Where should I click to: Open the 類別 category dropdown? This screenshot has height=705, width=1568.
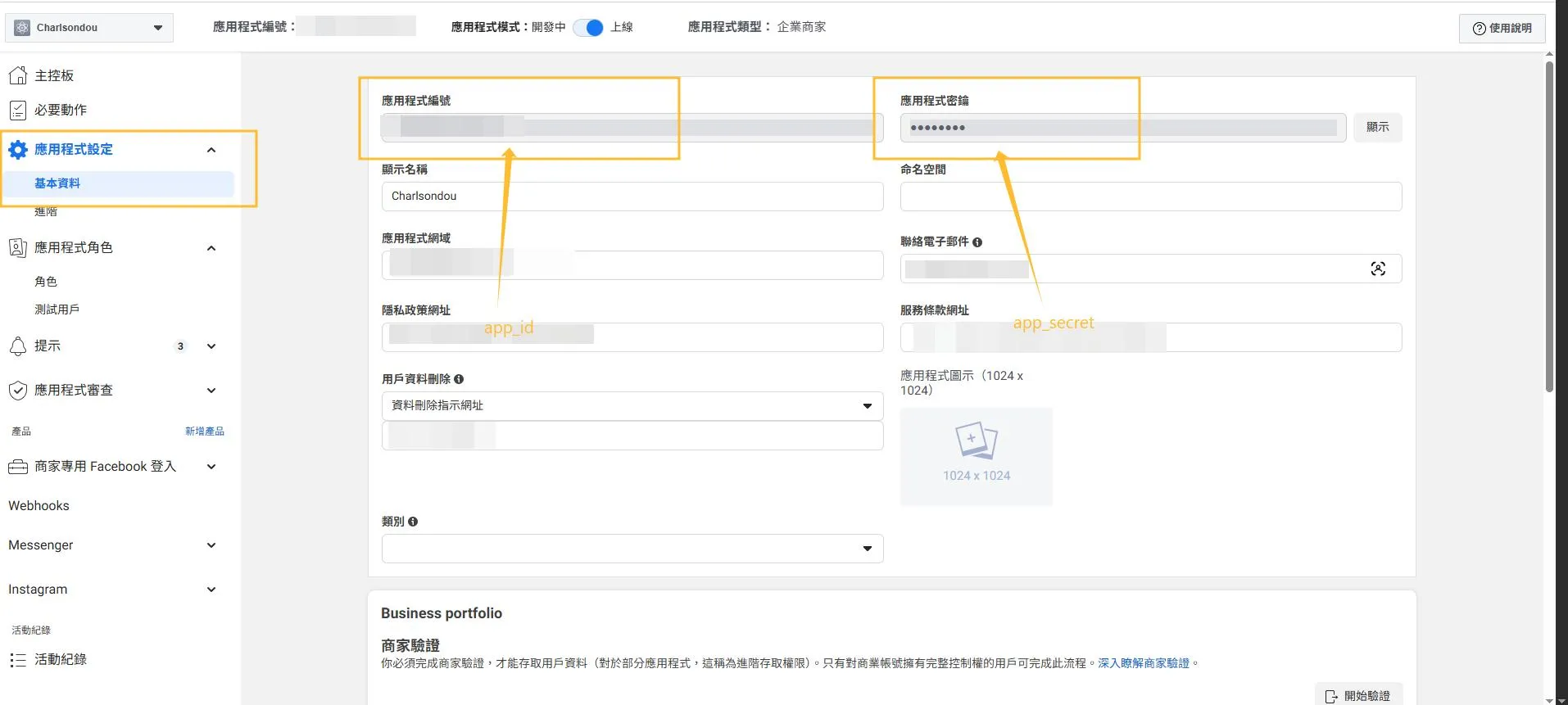click(632, 549)
